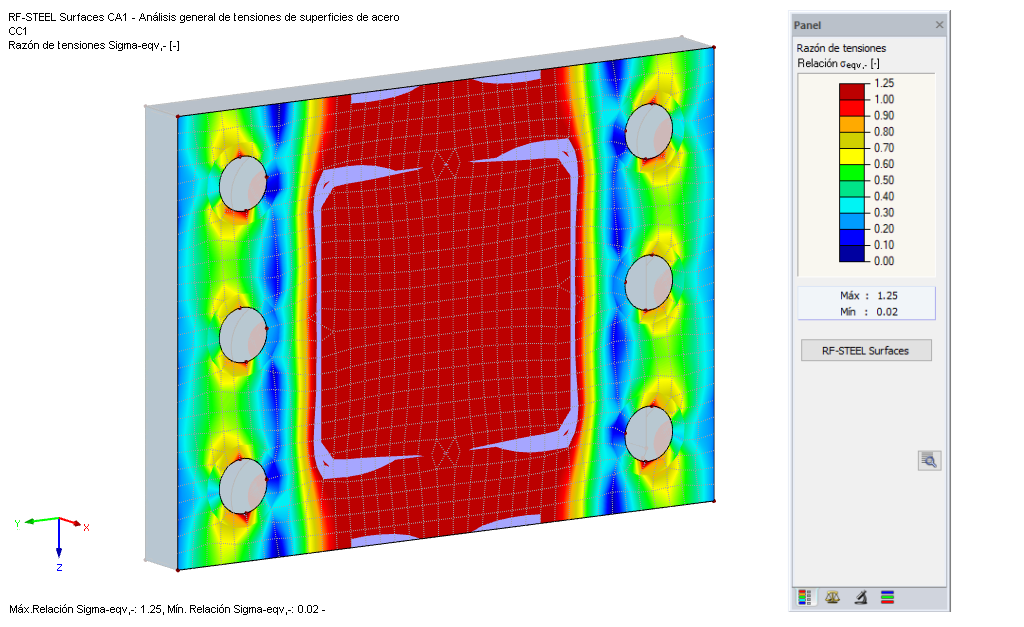Close the Panel with the X button
The width and height of the screenshot is (1024, 627).
[x=937, y=25]
